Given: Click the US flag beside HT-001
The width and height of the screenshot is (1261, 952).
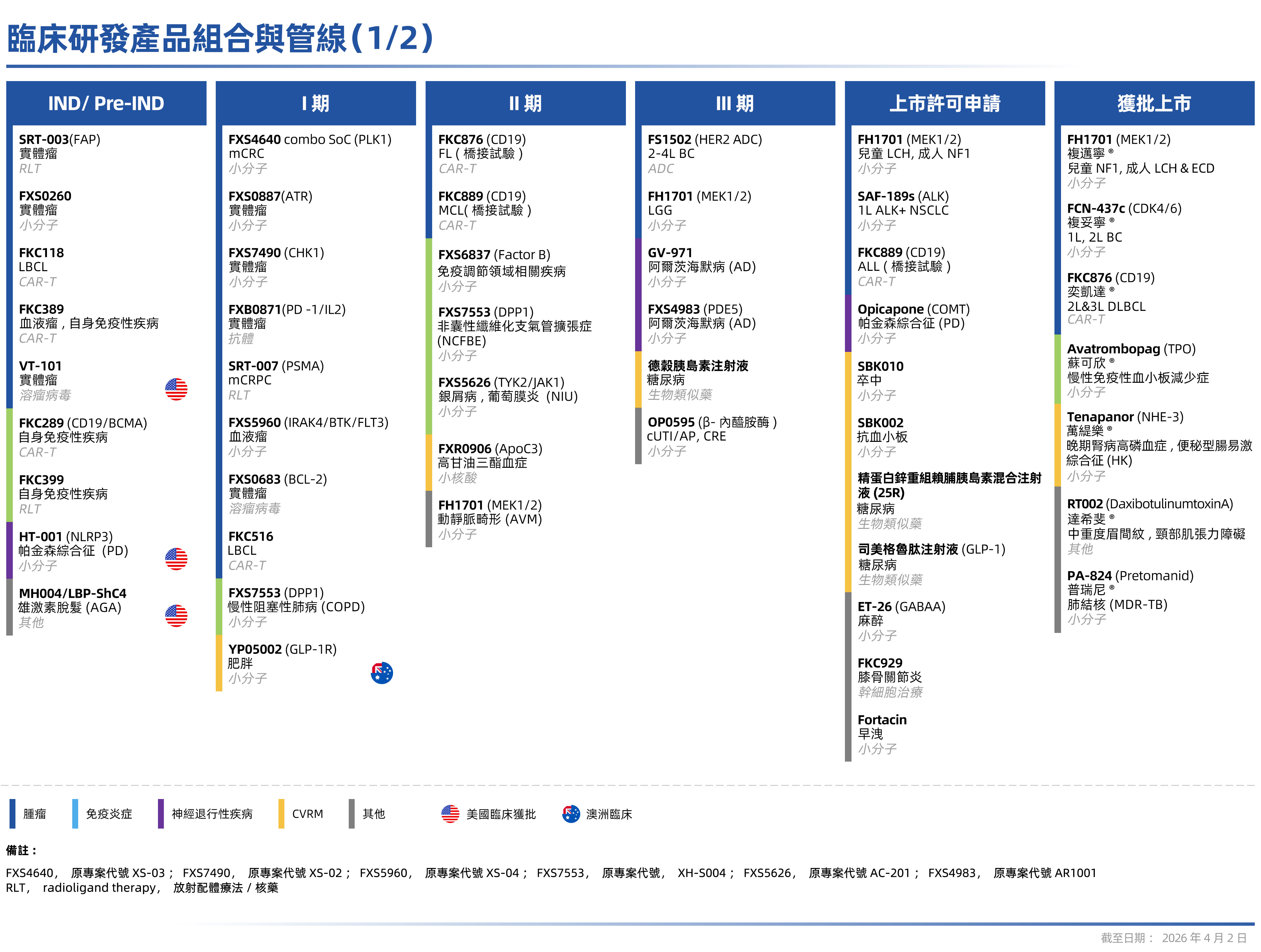Looking at the screenshot, I should click(x=176, y=559).
